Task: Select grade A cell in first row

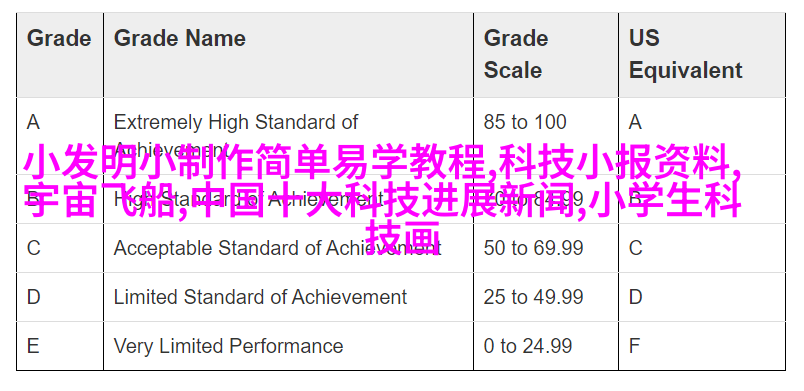Action: [60, 136]
